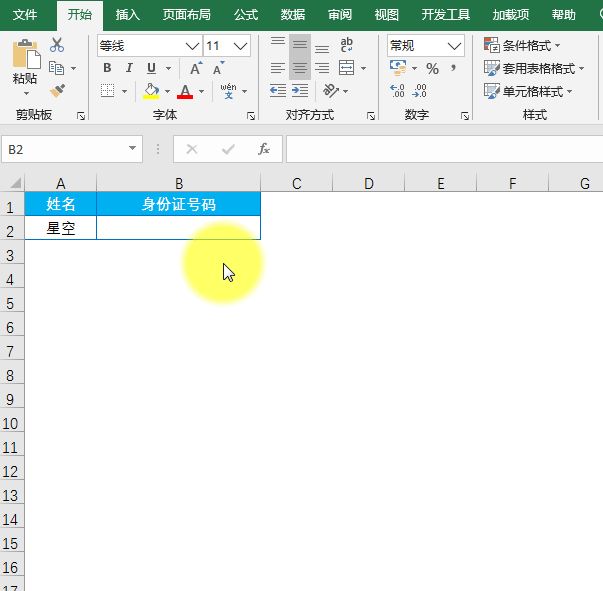Viewport: 603px width, 591px height.
Task: Switch to the 页面布局 tab
Action: tap(187, 15)
